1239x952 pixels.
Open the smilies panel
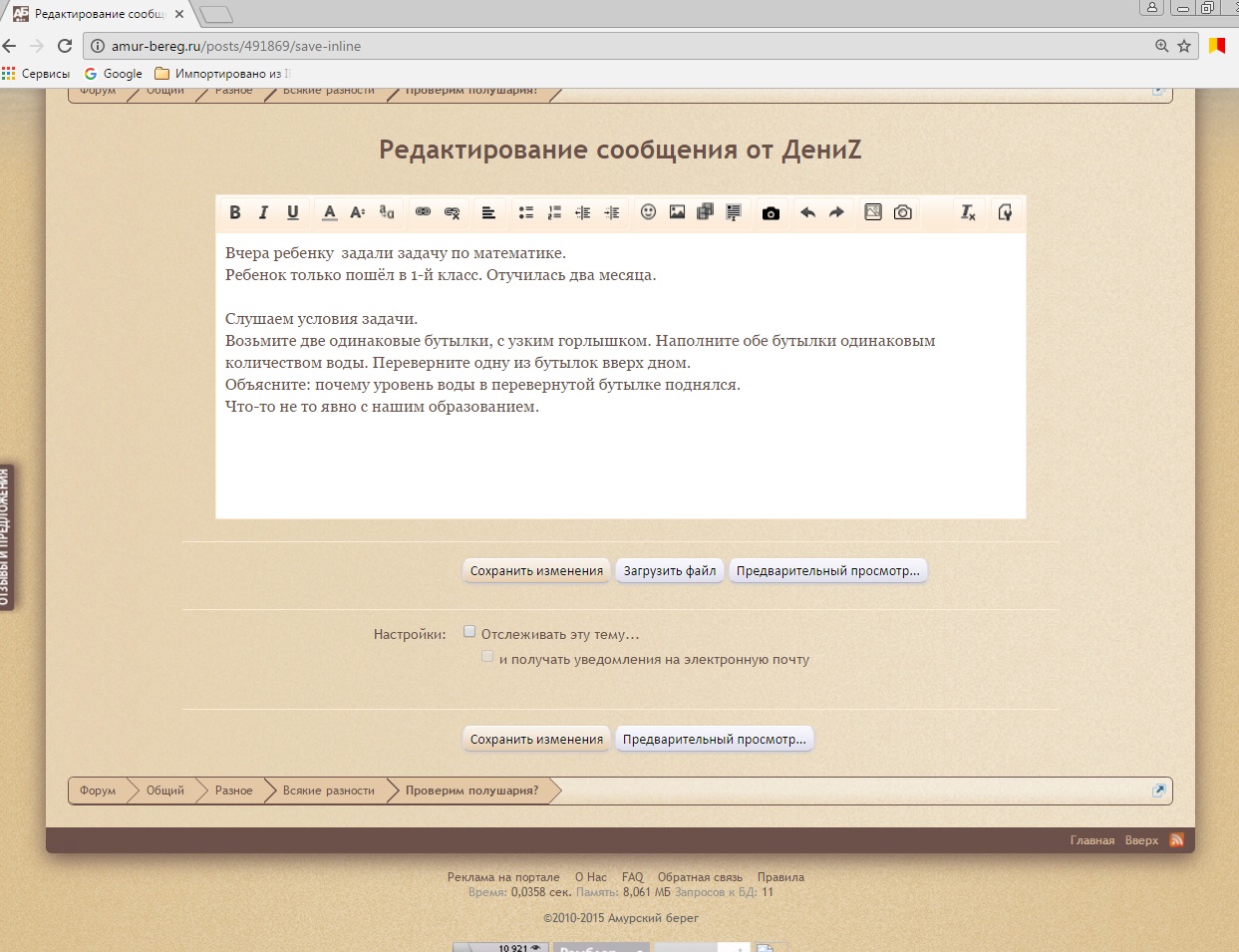coord(648,212)
